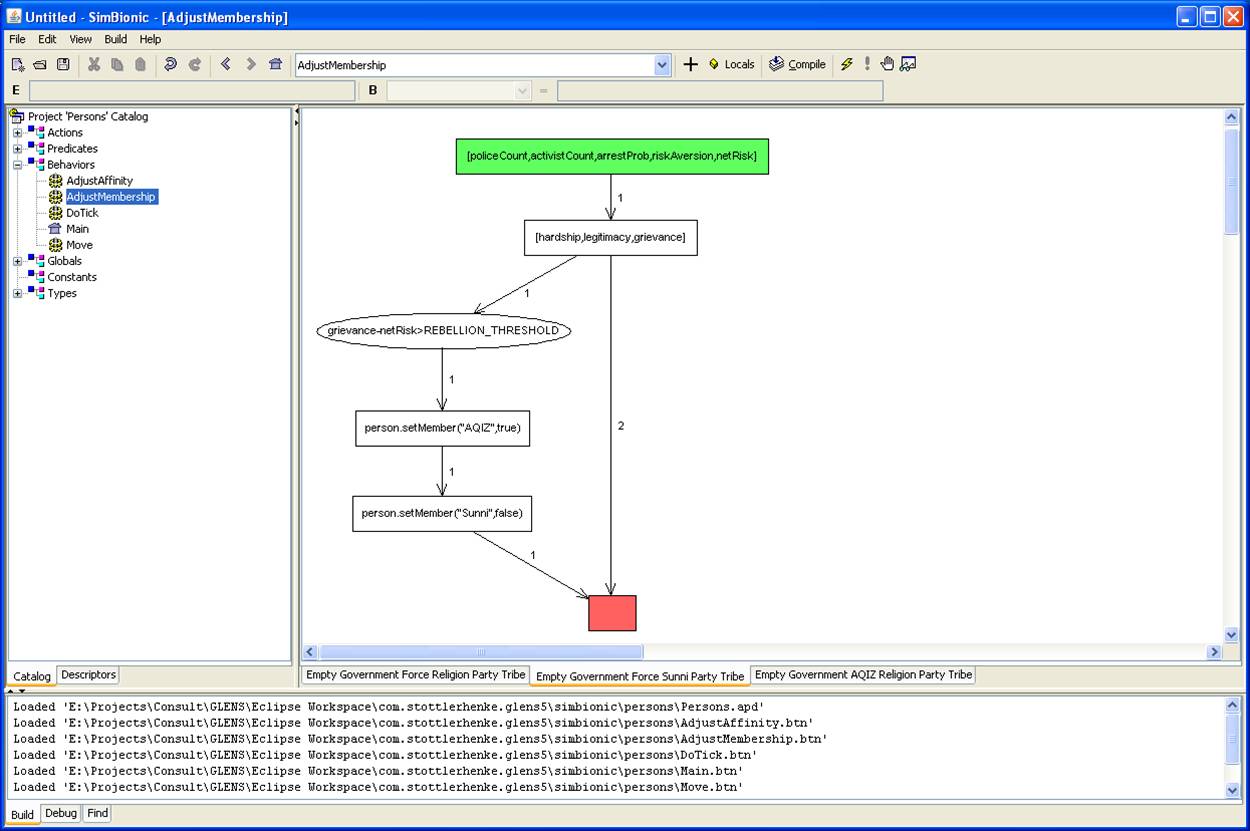Select the green policeCount initial node

point(612,156)
